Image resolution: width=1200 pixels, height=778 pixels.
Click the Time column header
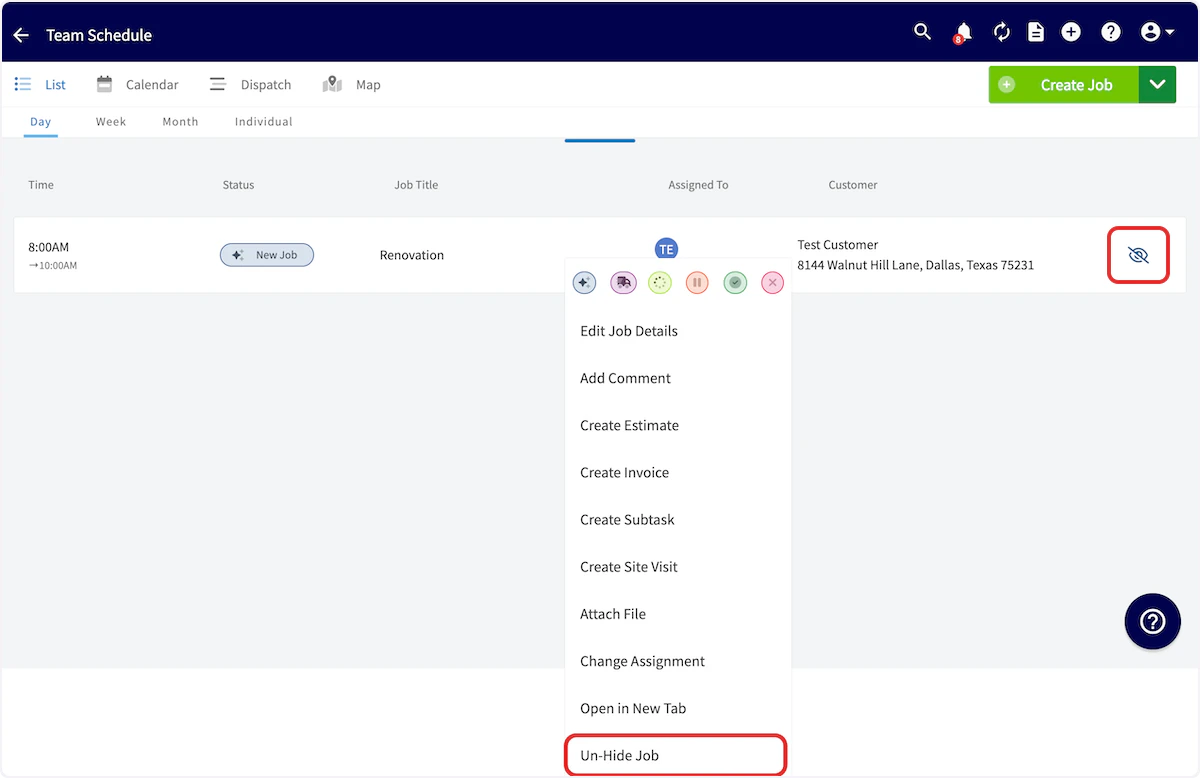click(x=41, y=185)
